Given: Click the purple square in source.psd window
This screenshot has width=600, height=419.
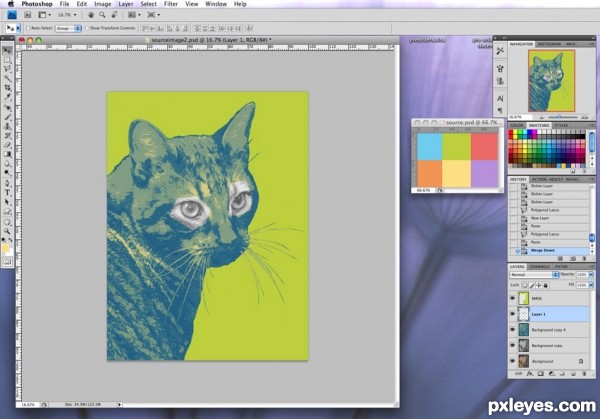Looking at the screenshot, I should coord(485,173).
